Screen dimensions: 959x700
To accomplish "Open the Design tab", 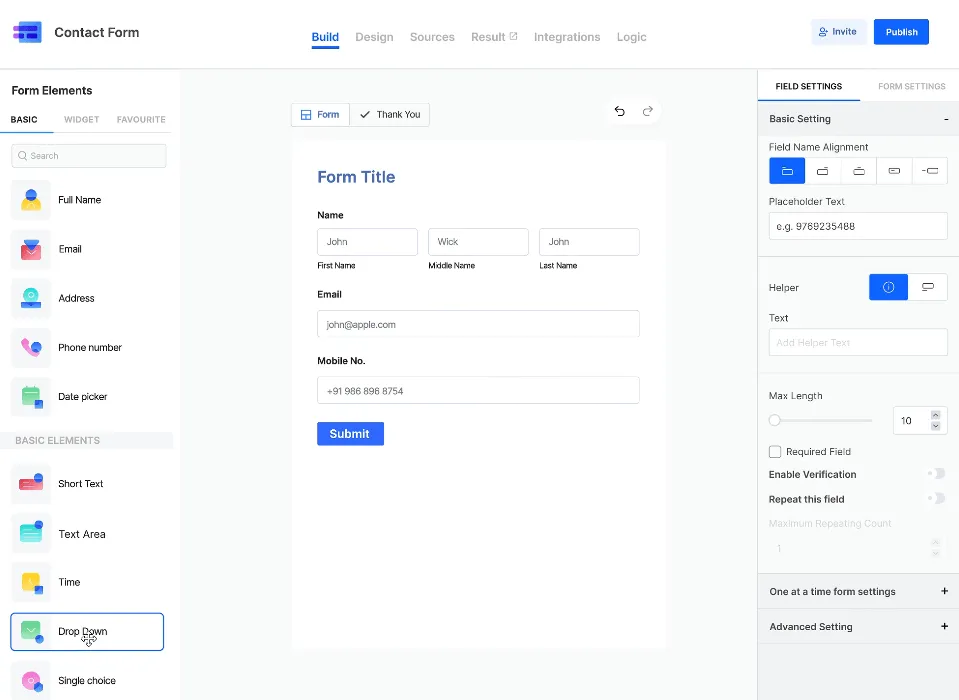I will pos(374,37).
